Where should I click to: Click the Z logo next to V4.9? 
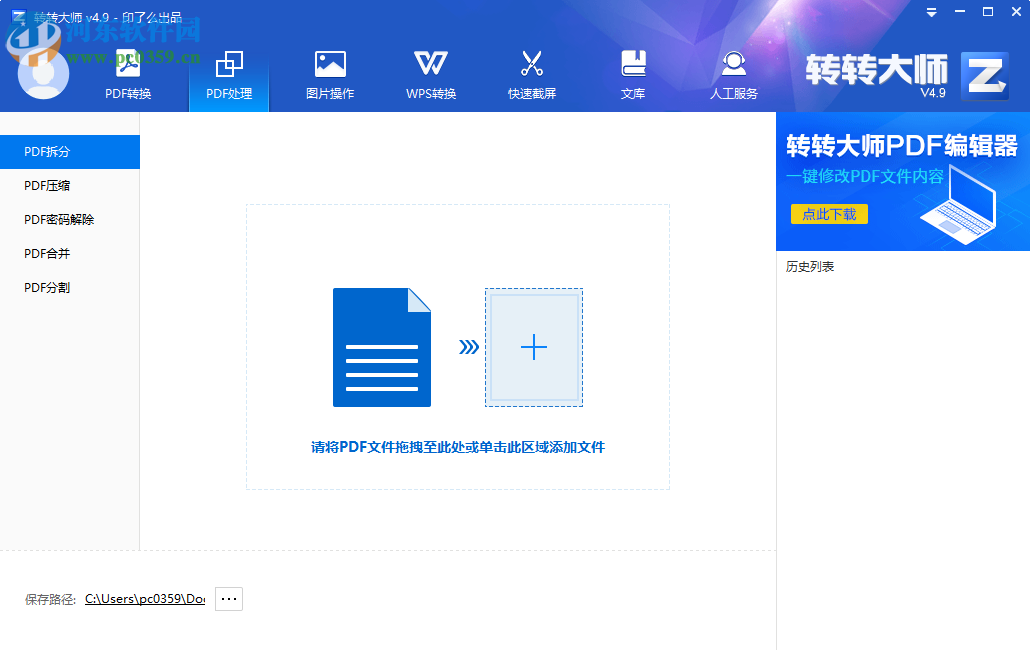click(984, 74)
